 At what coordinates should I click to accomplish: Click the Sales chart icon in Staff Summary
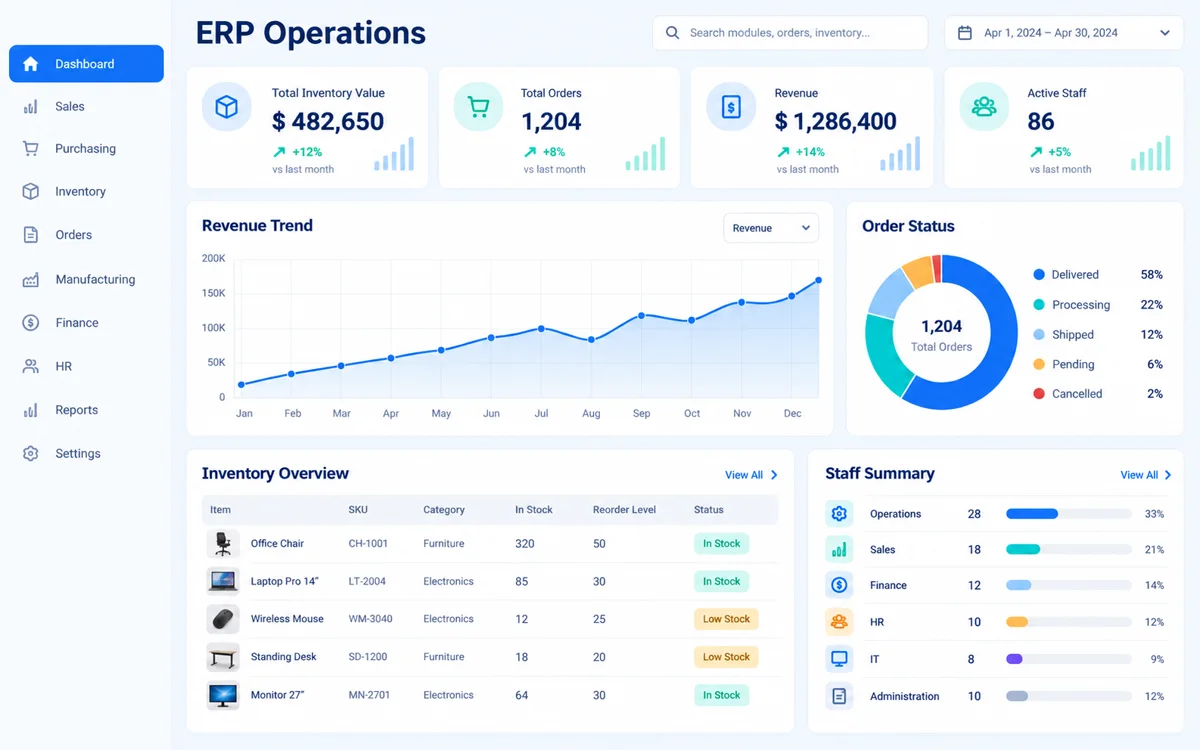(x=839, y=550)
